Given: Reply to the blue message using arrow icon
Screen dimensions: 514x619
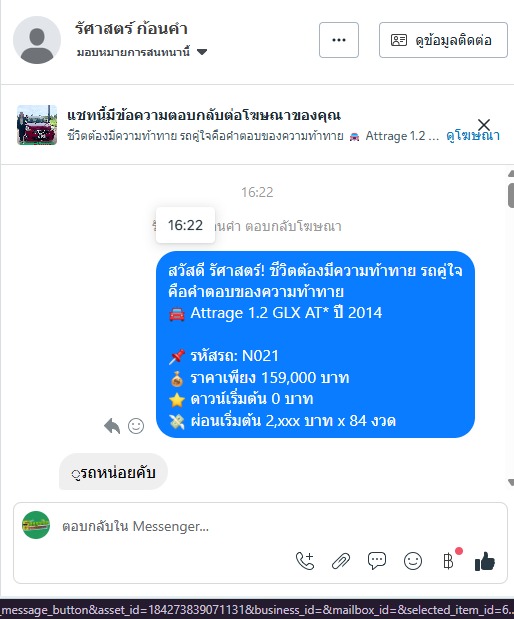Looking at the screenshot, I should coord(112,426).
